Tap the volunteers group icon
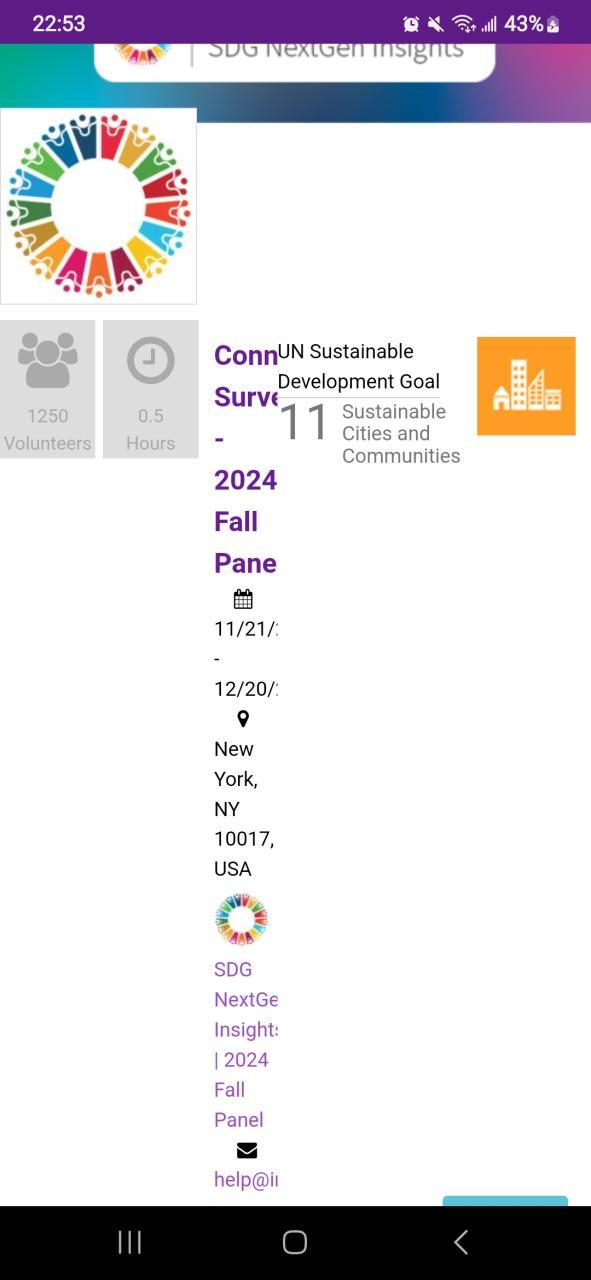 click(48, 361)
